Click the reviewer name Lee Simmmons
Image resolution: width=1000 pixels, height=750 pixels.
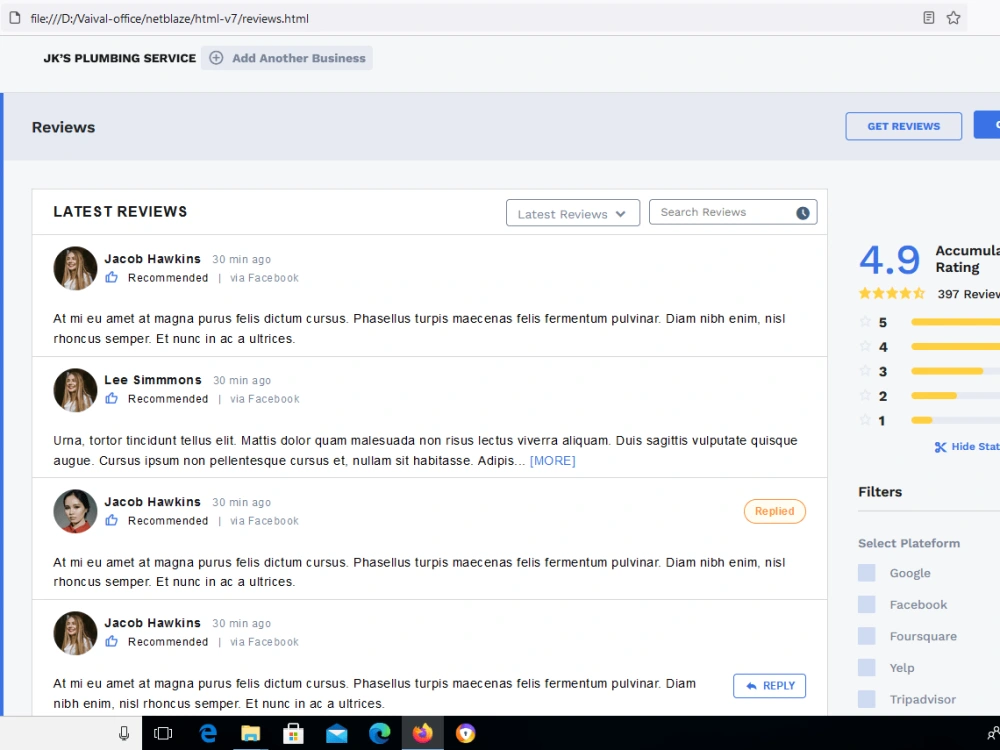[x=153, y=380]
